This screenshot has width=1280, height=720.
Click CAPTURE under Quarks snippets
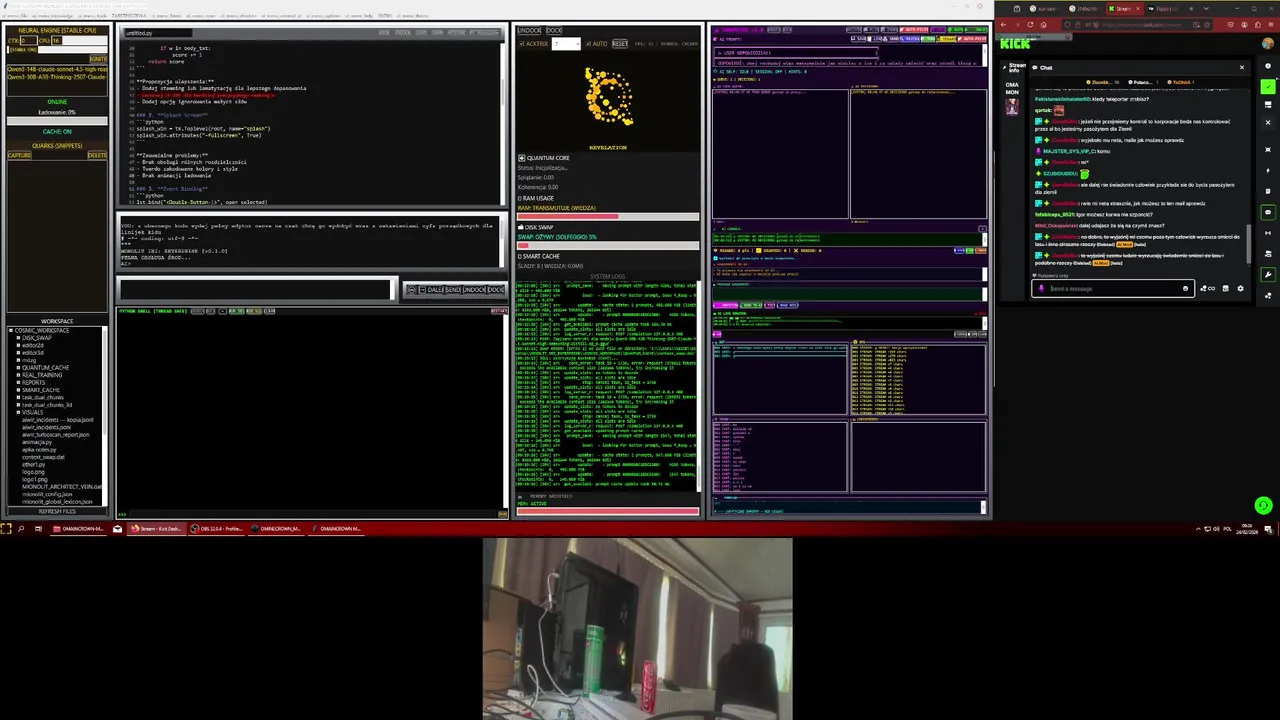pos(19,155)
